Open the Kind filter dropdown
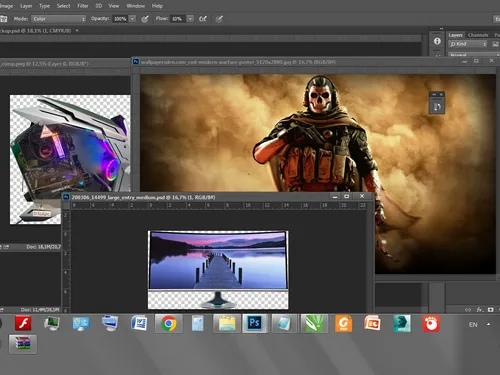The width and height of the screenshot is (500, 375). point(468,44)
